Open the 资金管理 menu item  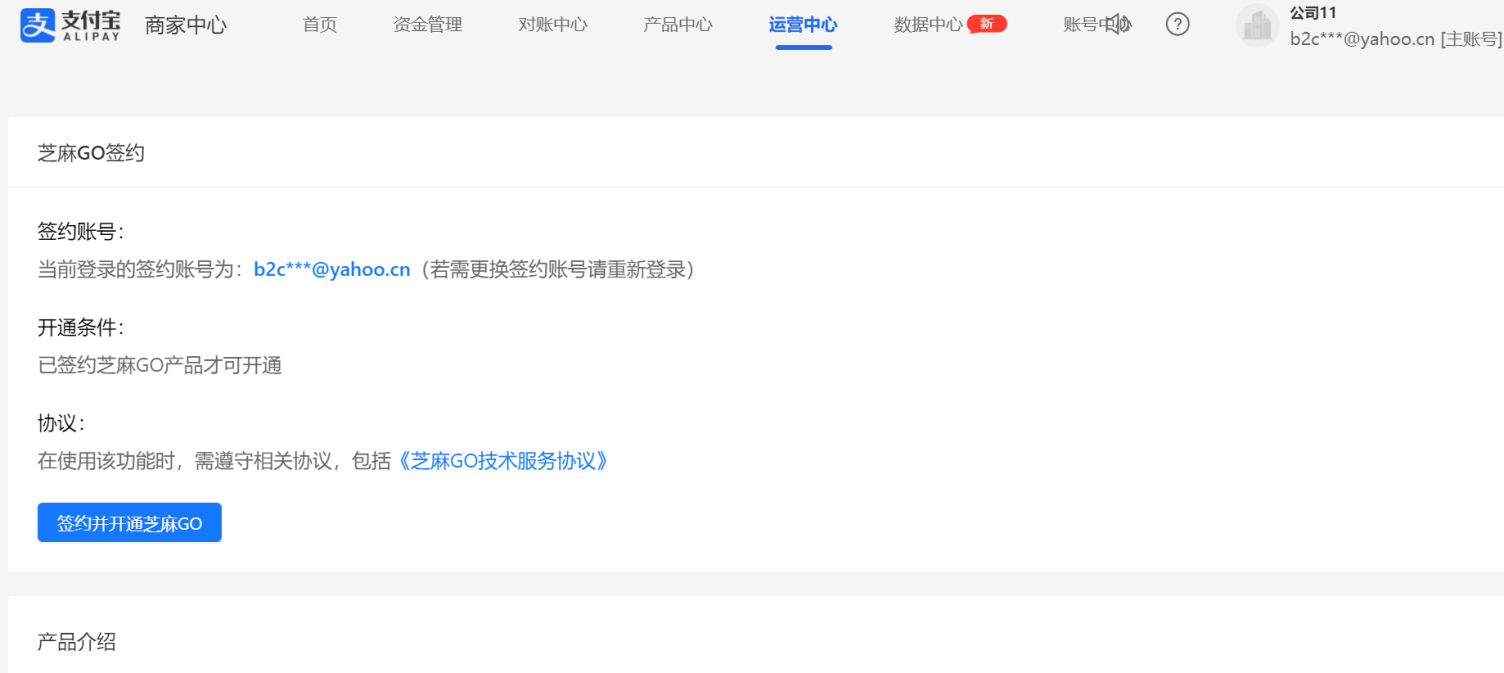point(428,24)
